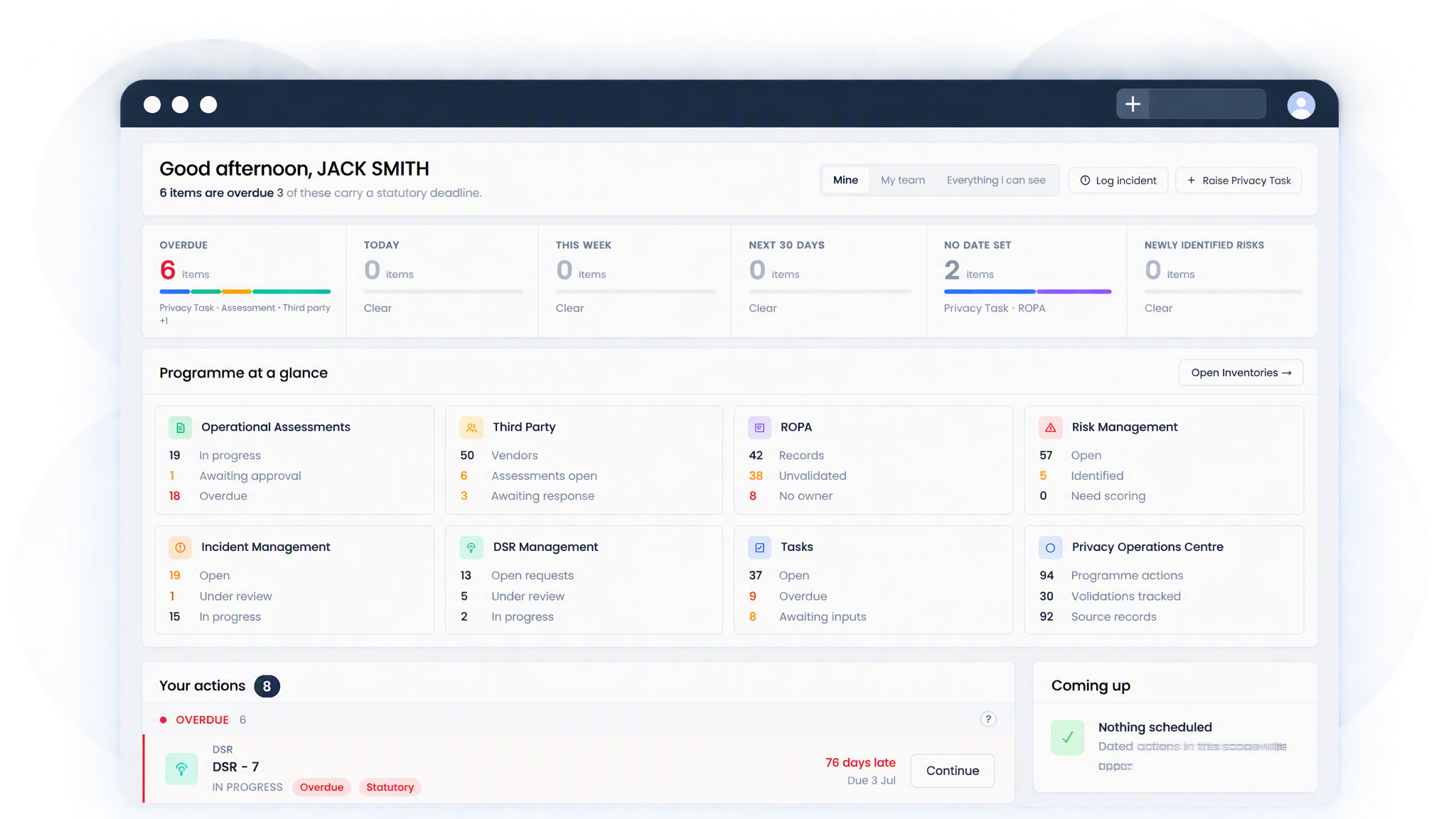Open the Today items card
1456x819 pixels.
(442, 281)
